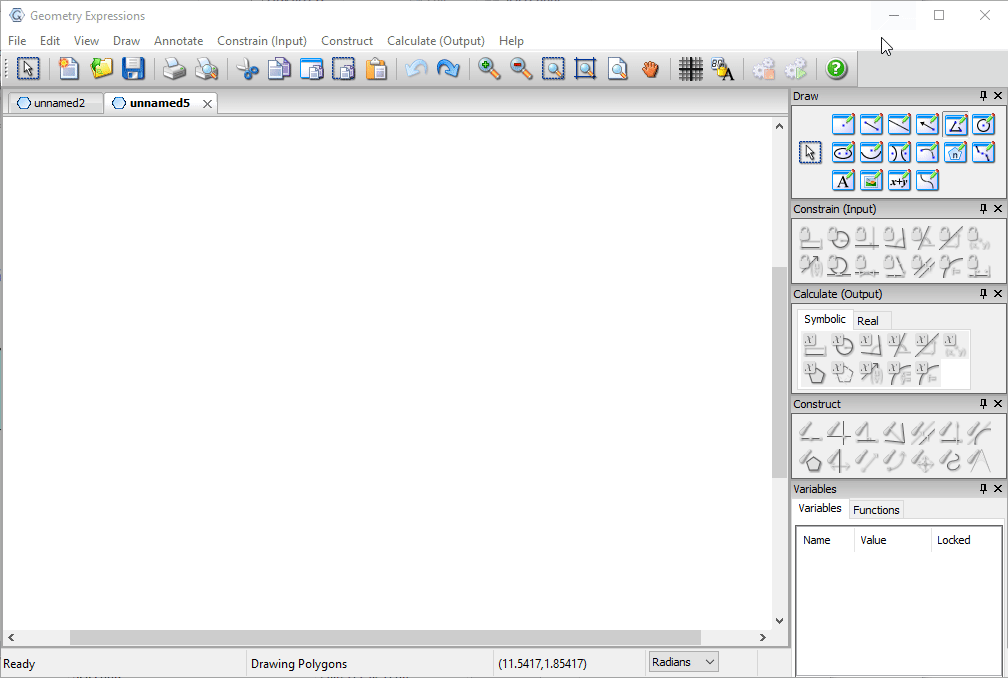Click the Redo arrow icon

448,69
